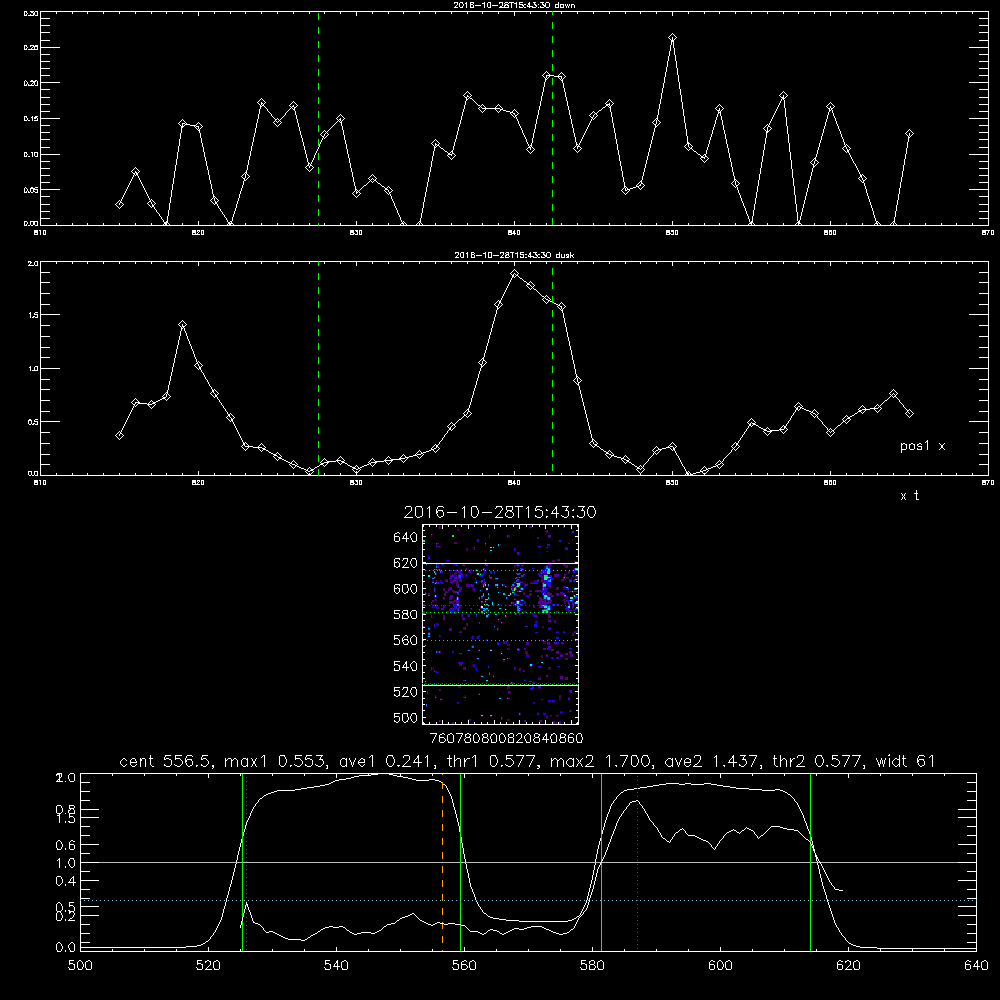The width and height of the screenshot is (1000, 1000).
Task: Click the right green dashed line in dusk plot
Action: tap(552, 369)
